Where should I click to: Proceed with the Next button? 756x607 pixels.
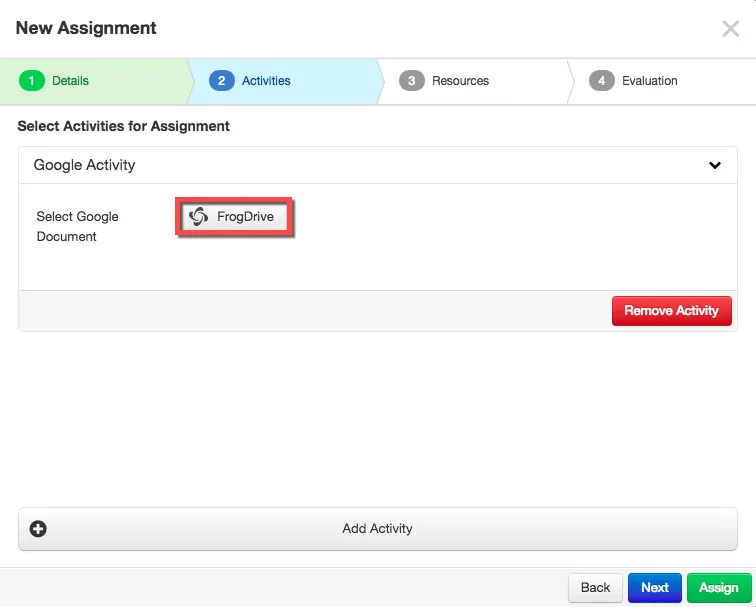click(655, 587)
